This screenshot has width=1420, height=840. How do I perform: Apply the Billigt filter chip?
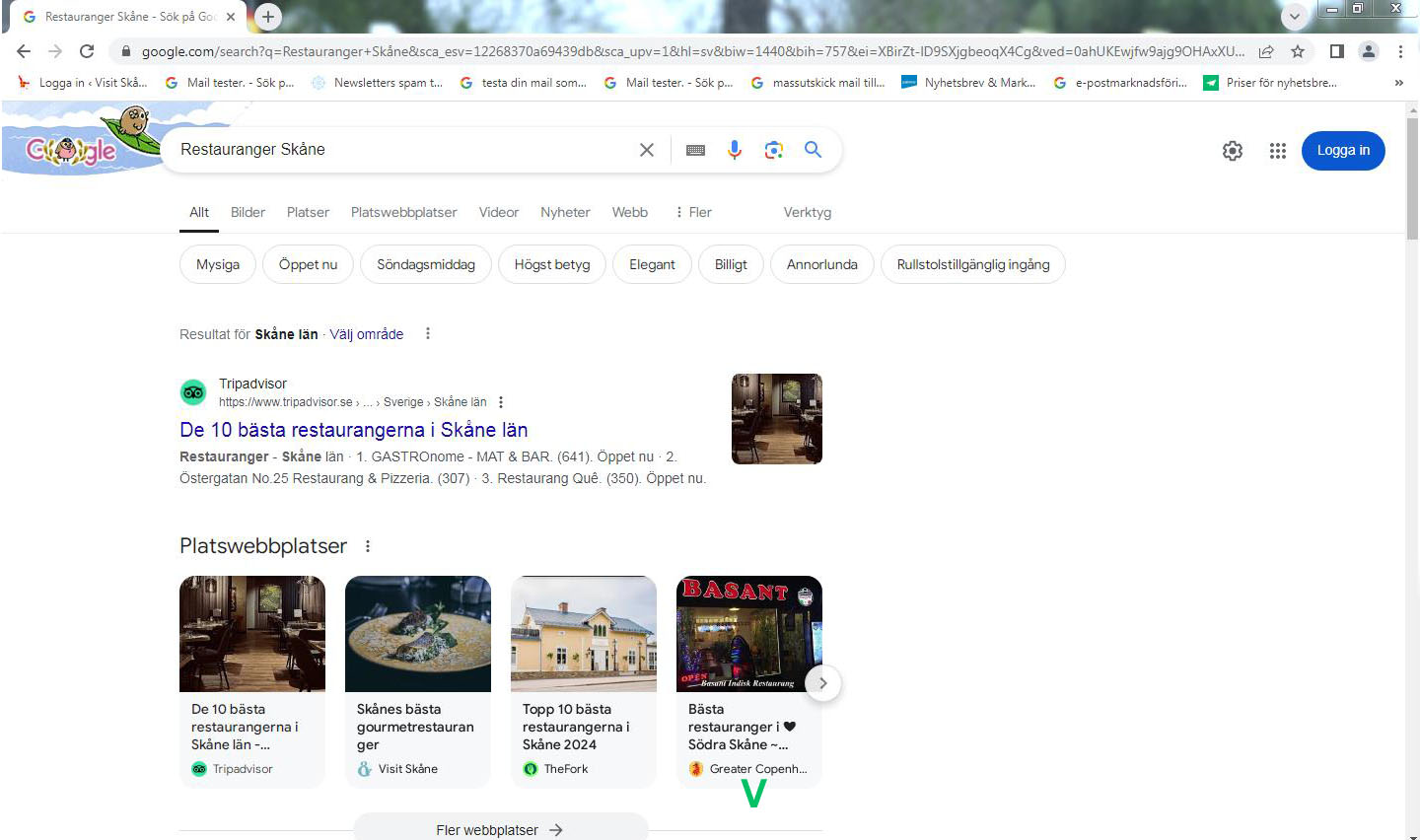click(x=731, y=264)
